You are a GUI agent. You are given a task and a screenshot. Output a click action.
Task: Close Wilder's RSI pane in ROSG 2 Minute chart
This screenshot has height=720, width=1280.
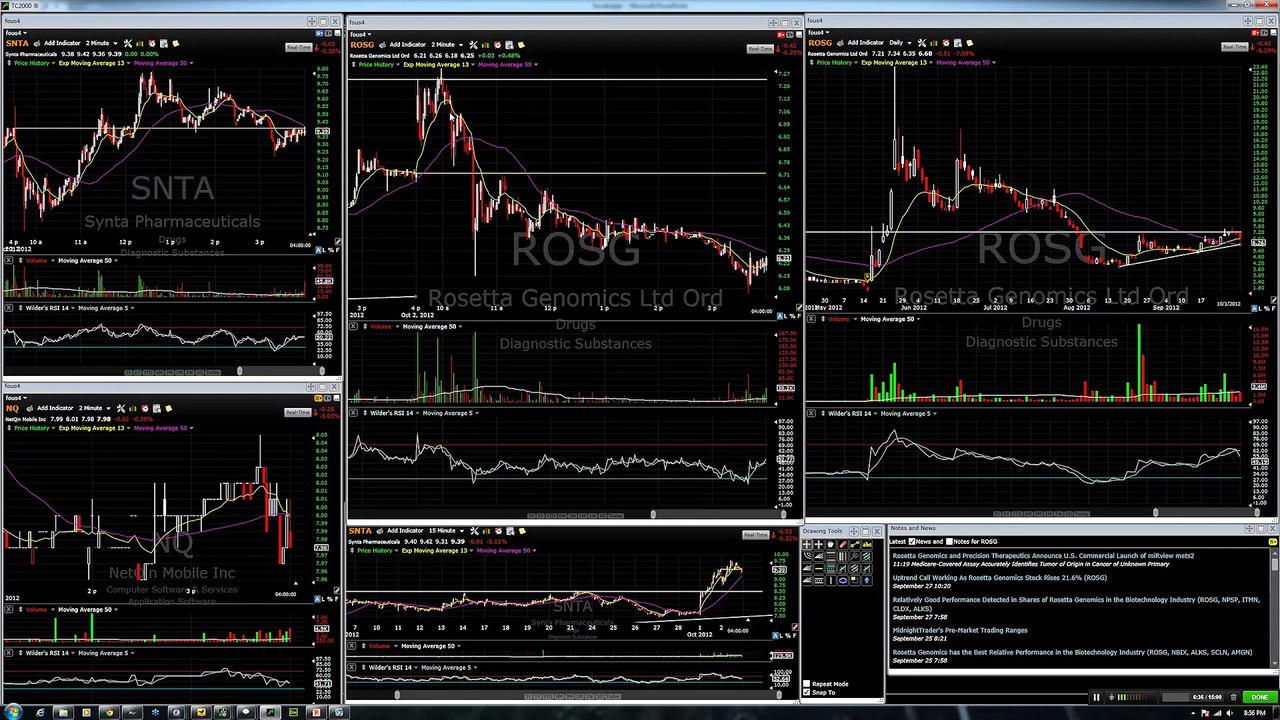353,413
